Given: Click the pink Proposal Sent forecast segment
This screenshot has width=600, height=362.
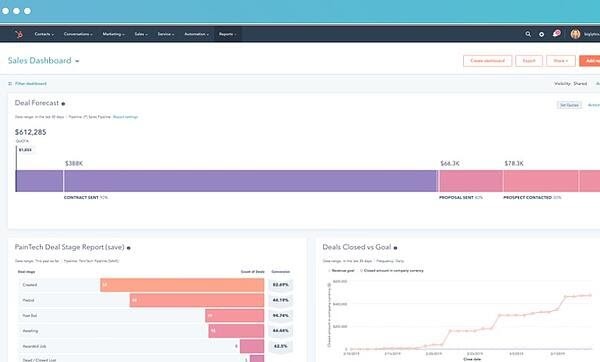Looking at the screenshot, I should (x=471, y=181).
